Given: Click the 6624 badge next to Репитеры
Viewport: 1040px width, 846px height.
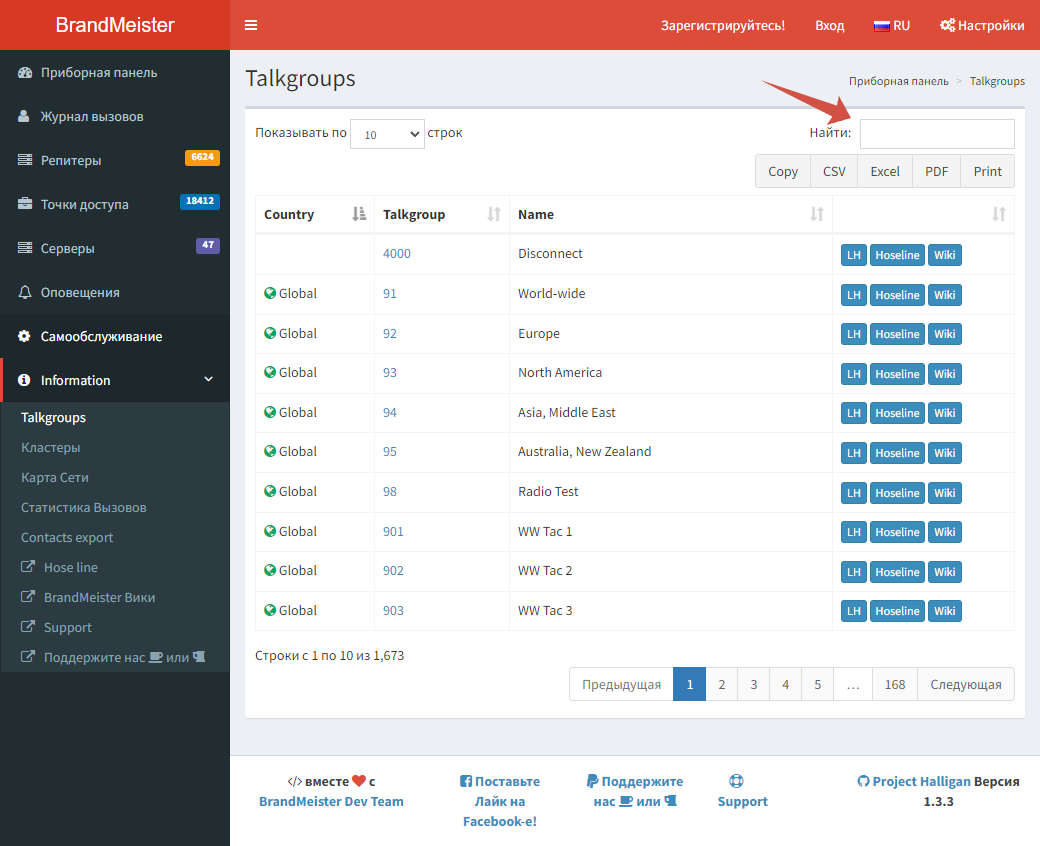Looking at the screenshot, I should pos(202,158).
